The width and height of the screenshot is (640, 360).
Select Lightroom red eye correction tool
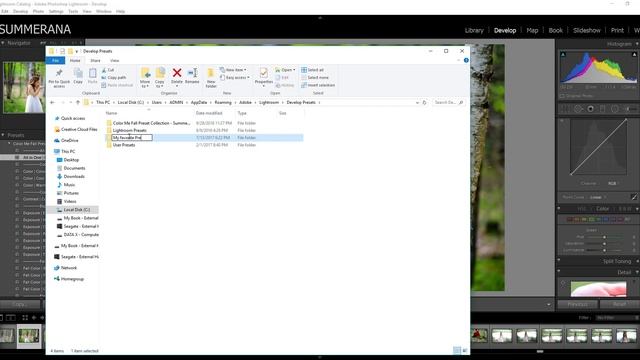click(591, 109)
